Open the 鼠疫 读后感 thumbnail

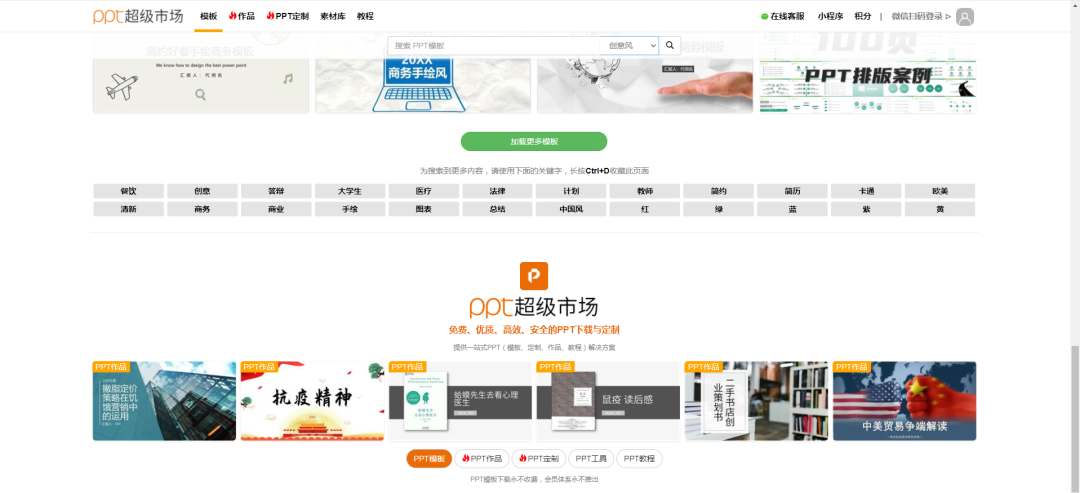coord(608,401)
